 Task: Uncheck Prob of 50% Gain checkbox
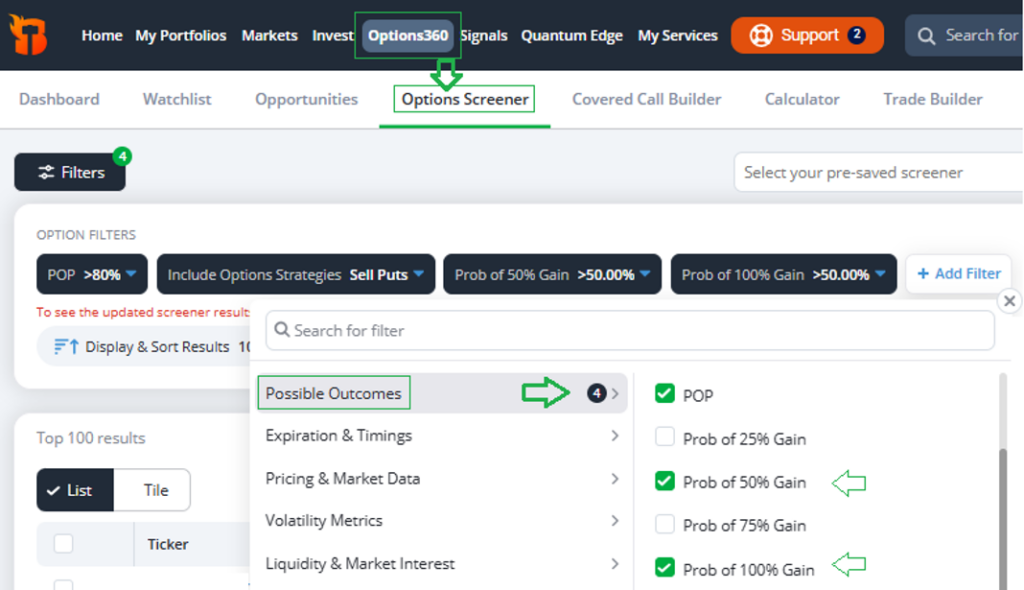pos(665,481)
